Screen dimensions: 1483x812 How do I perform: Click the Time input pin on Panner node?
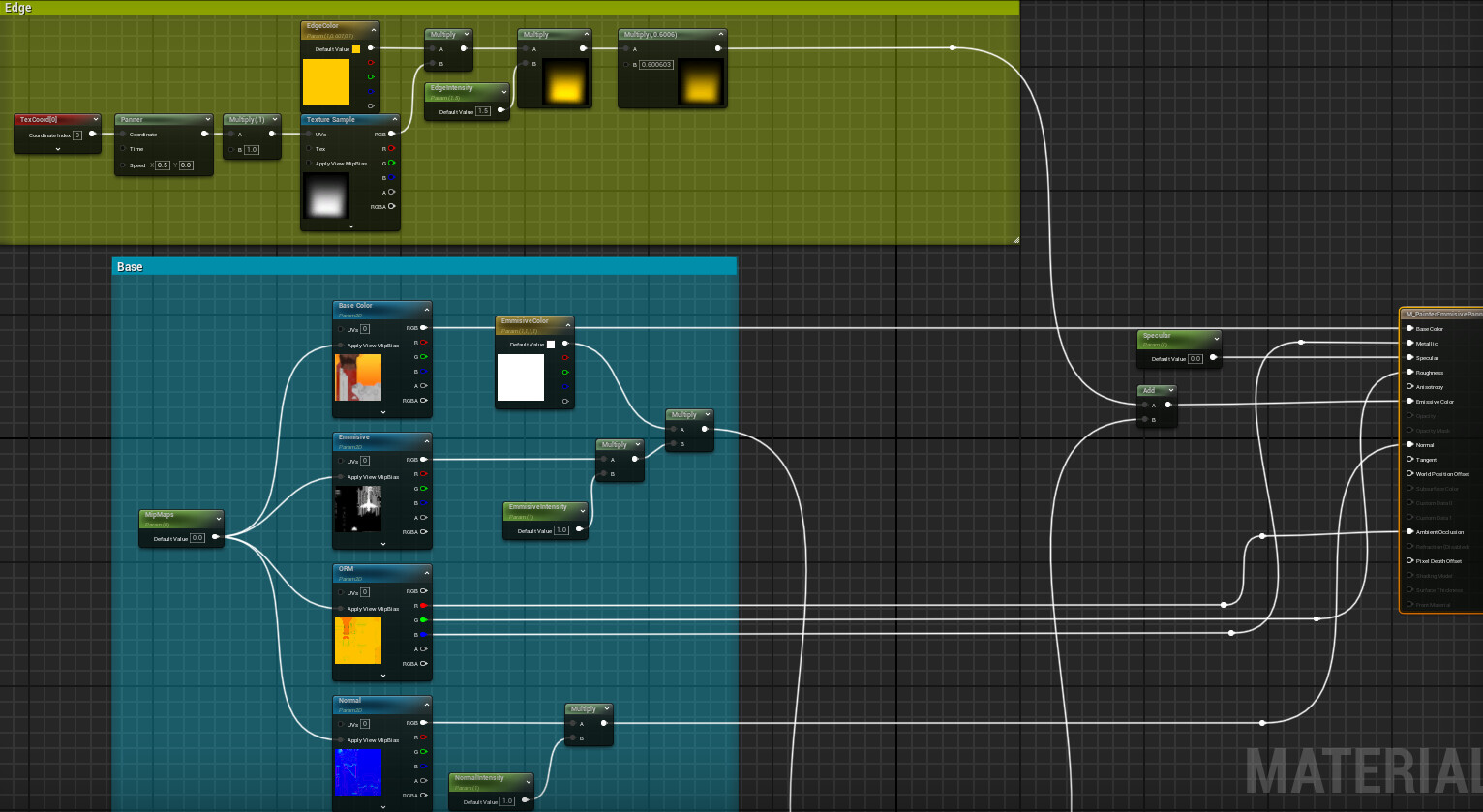click(x=123, y=149)
